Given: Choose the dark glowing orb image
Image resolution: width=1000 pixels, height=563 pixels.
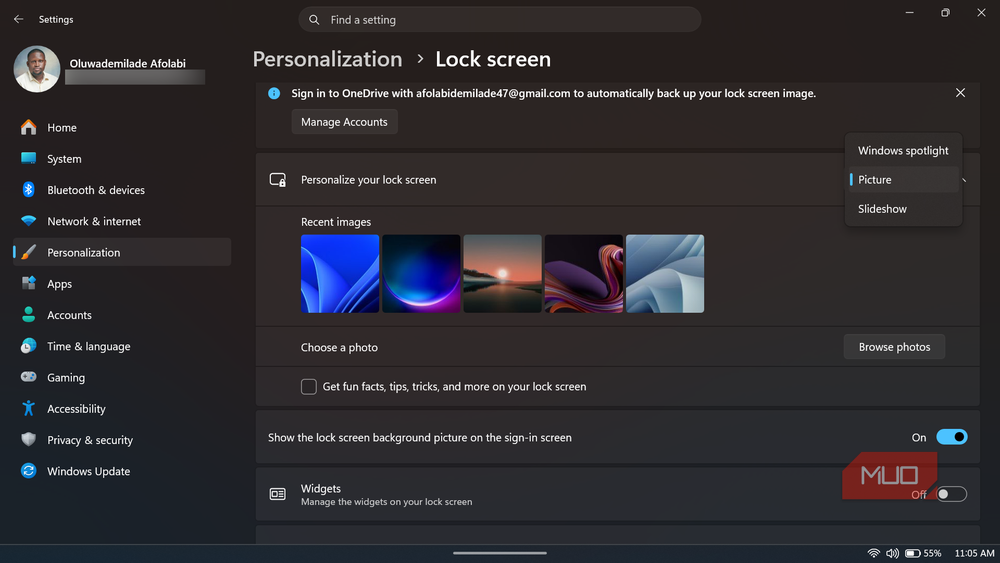Looking at the screenshot, I should (421, 274).
